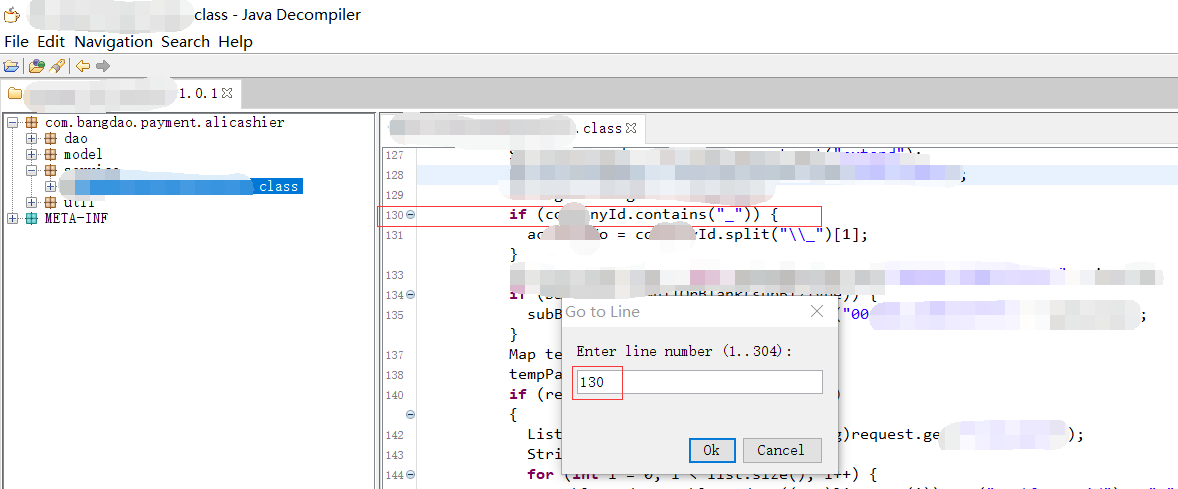Image resolution: width=1178 pixels, height=489 pixels.
Task: Collapse the service package node
Action: pyautogui.click(x=31, y=171)
